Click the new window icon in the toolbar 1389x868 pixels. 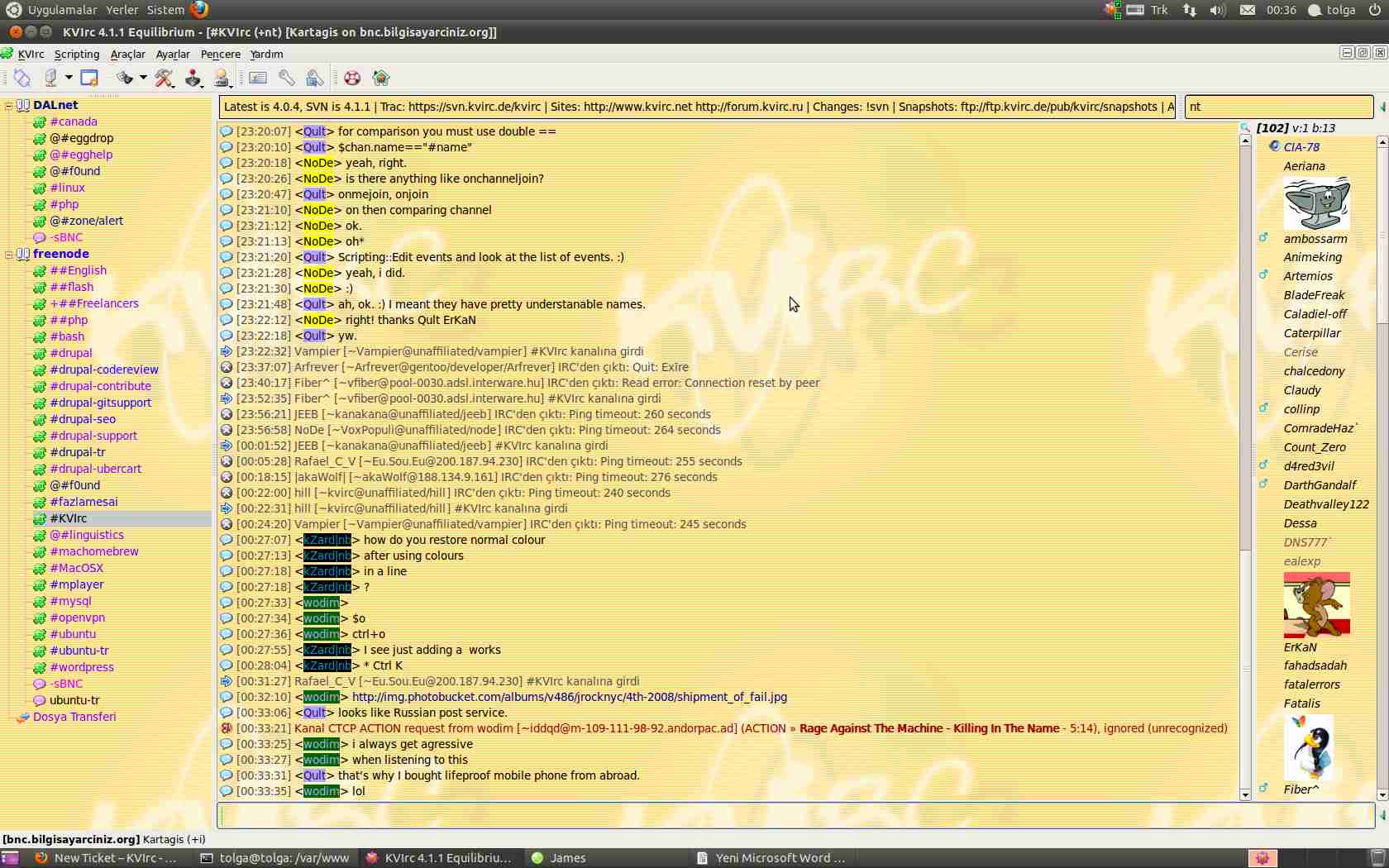click(89, 78)
